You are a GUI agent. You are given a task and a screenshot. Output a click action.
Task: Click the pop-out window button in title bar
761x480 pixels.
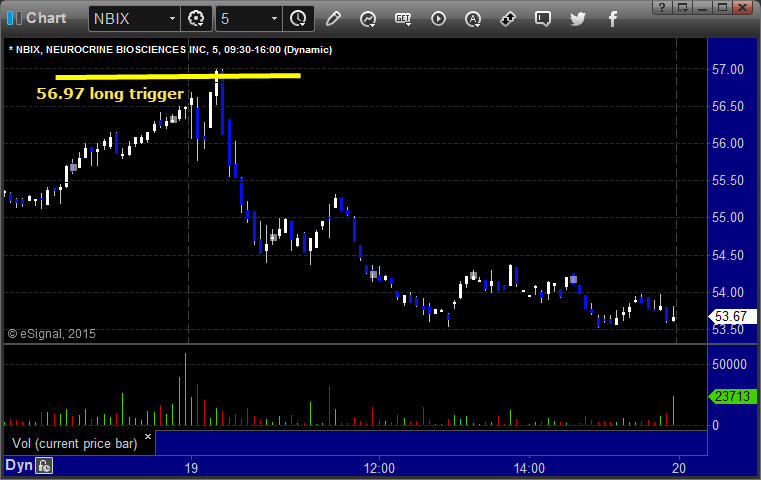pos(682,7)
